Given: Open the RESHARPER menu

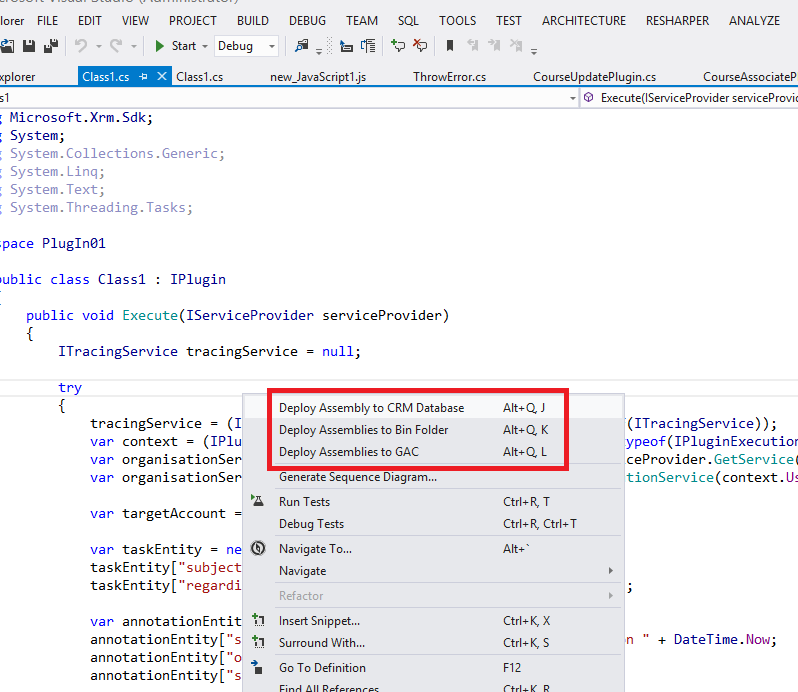Looking at the screenshot, I should coord(678,20).
